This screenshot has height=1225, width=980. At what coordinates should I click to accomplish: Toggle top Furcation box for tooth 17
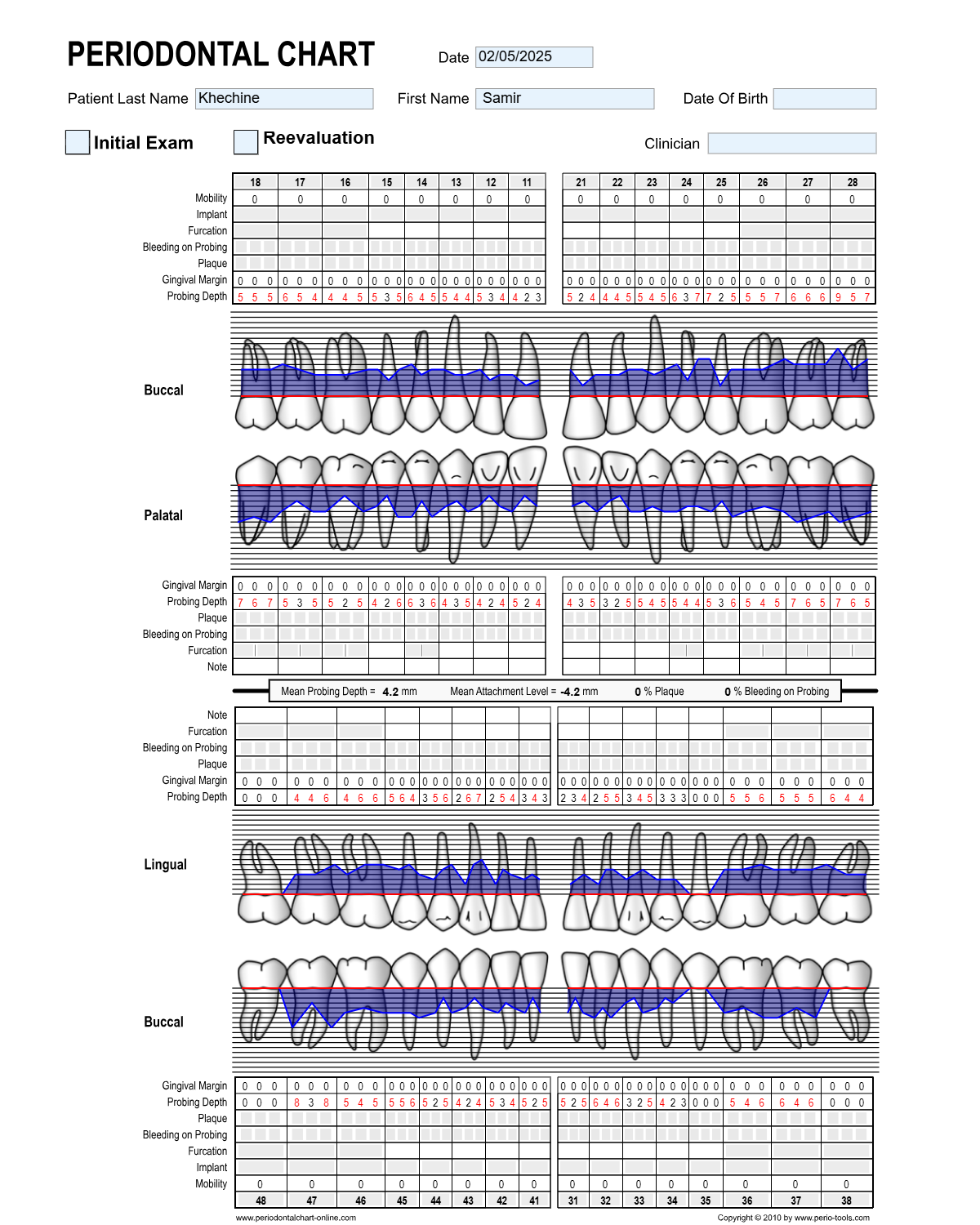coord(300,231)
